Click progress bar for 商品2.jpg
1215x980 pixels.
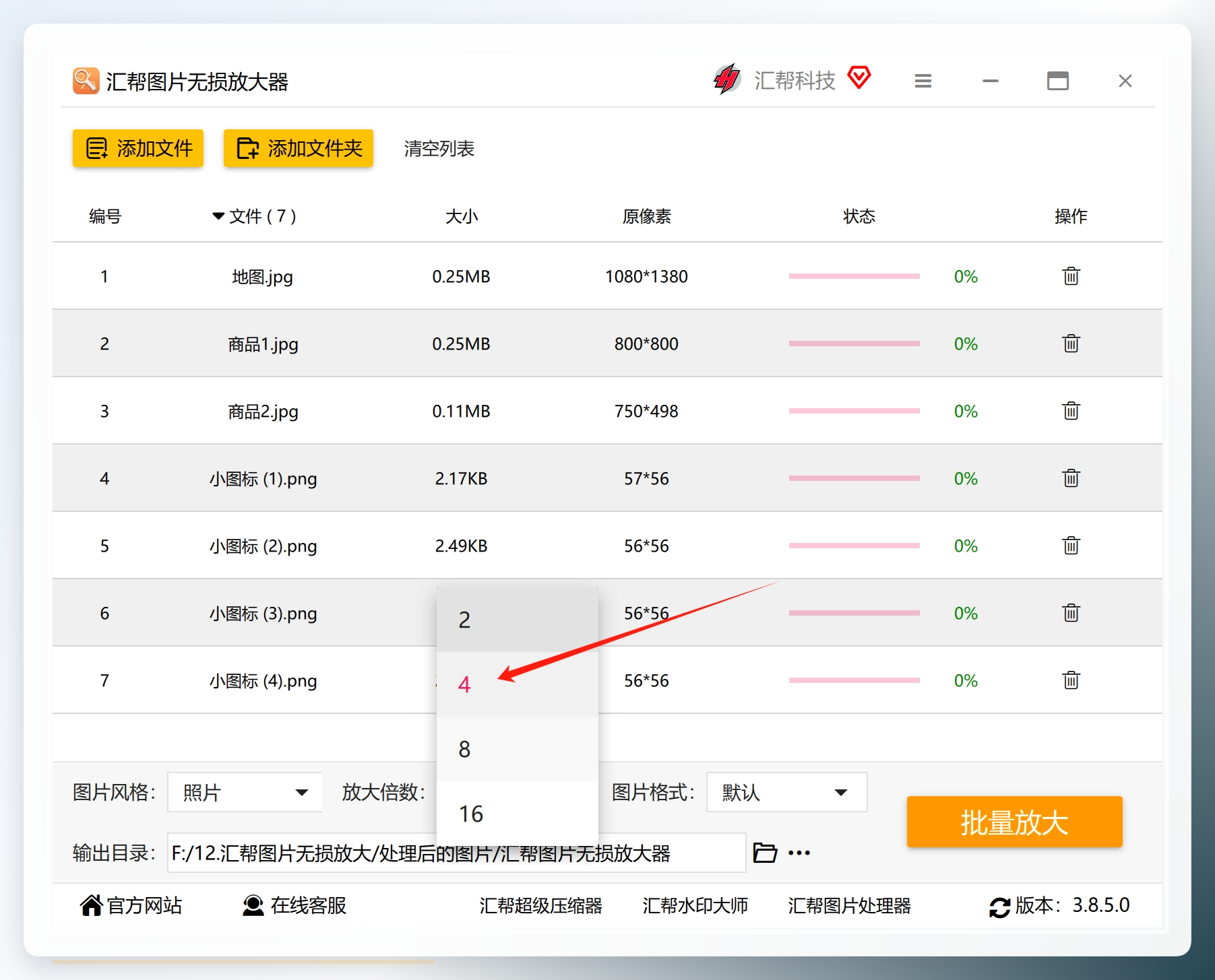854,411
